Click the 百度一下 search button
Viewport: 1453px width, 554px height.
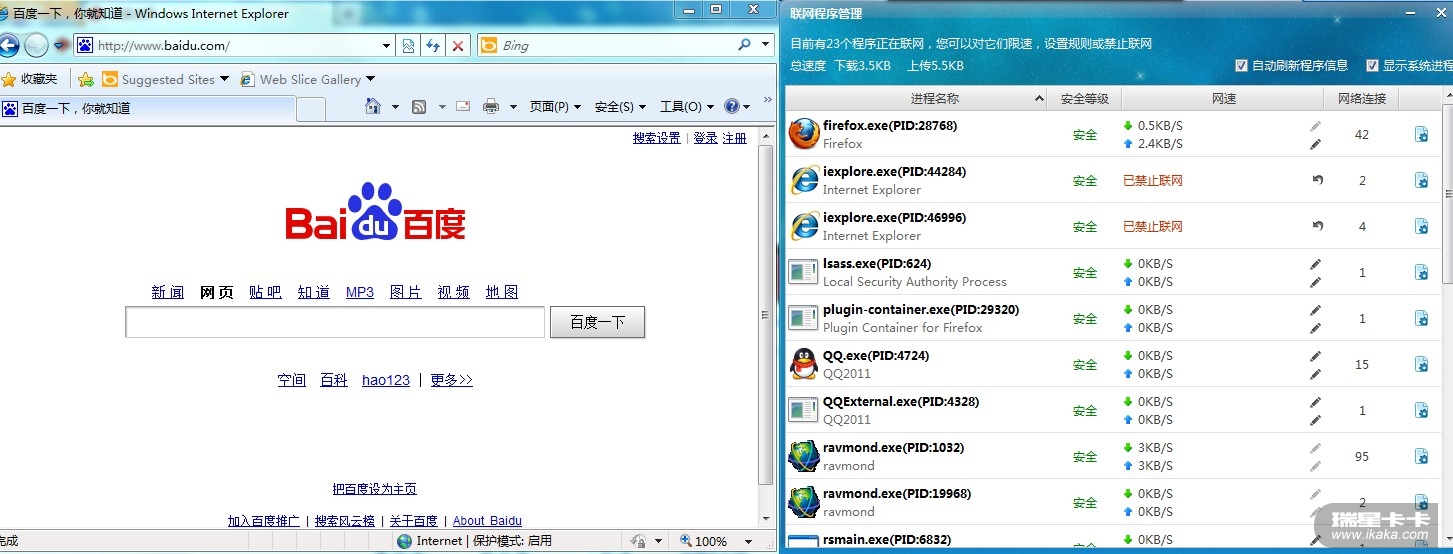click(x=597, y=322)
